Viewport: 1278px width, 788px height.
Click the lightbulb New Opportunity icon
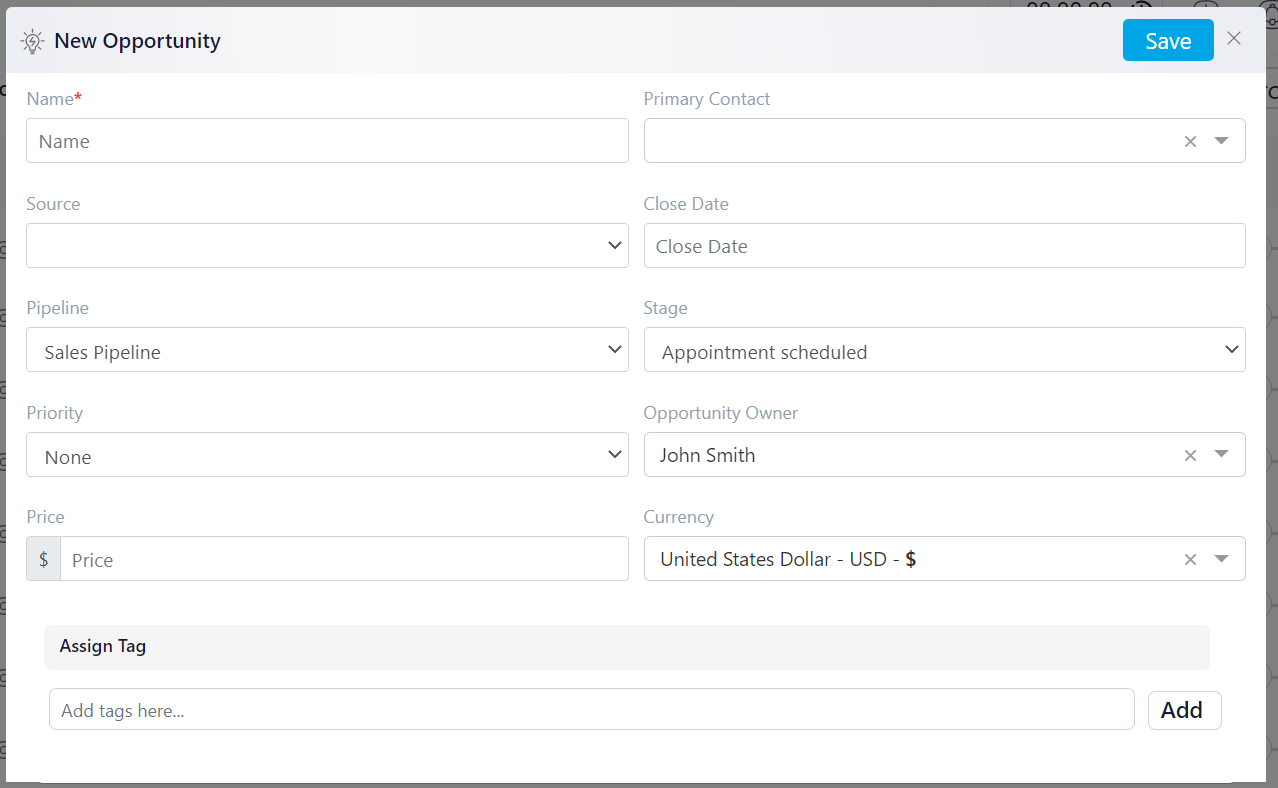click(33, 41)
